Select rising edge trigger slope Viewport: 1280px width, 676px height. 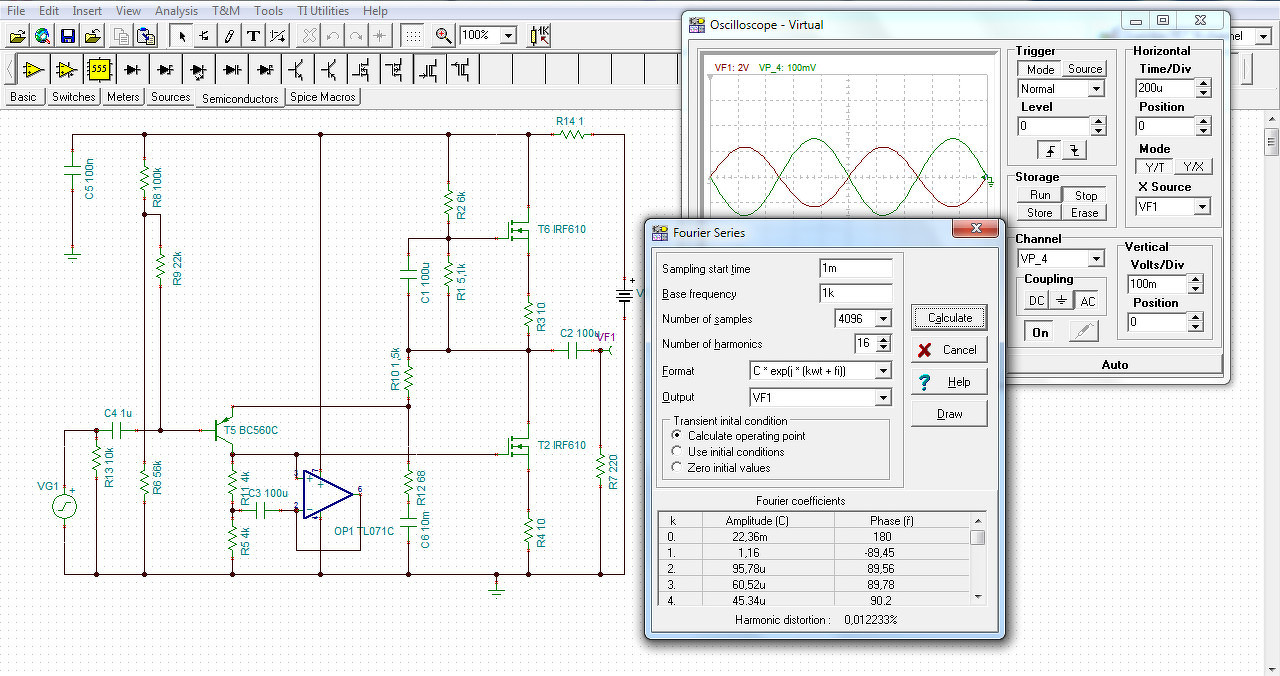[x=1050, y=151]
